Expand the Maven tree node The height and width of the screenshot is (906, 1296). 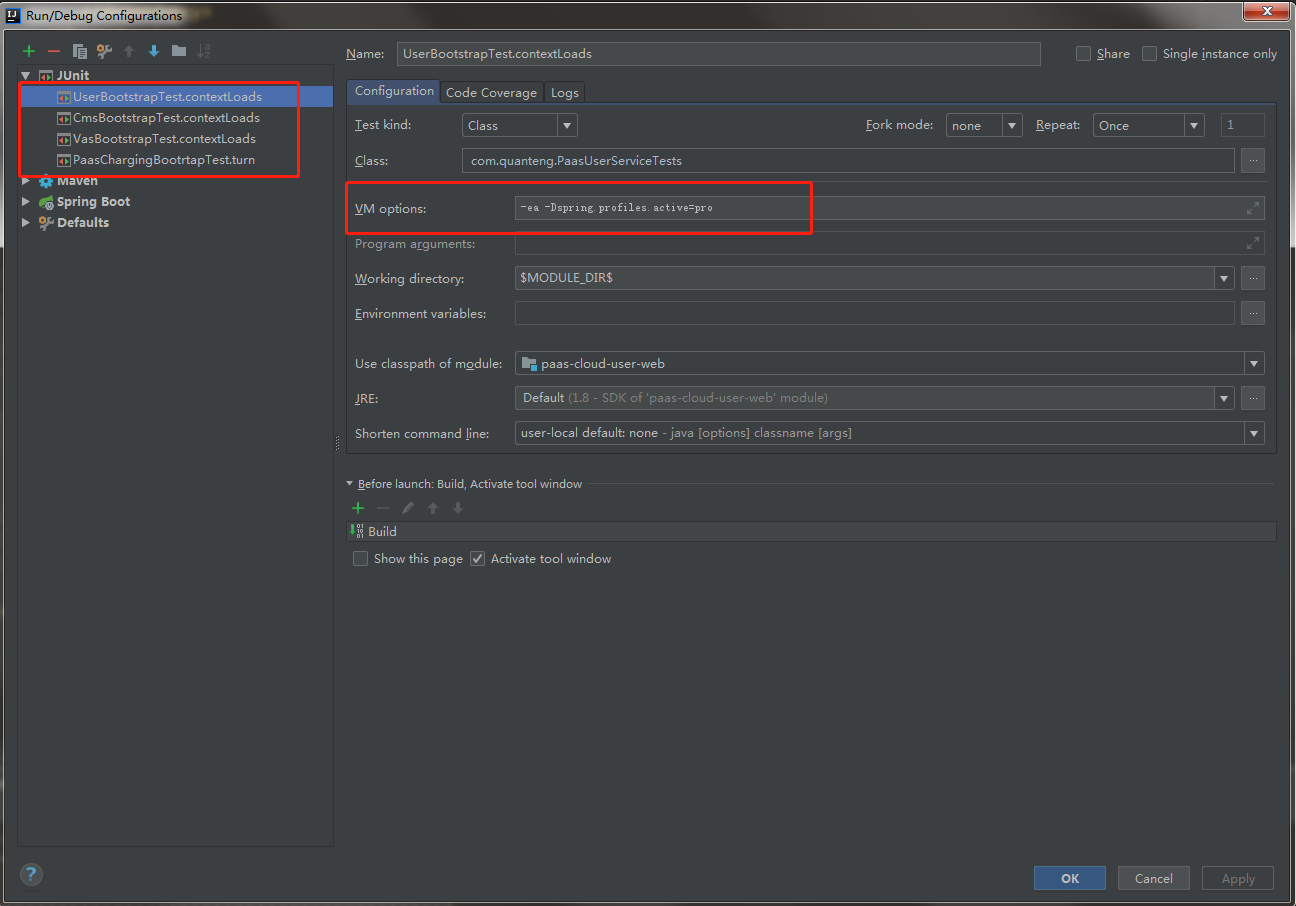(26, 181)
